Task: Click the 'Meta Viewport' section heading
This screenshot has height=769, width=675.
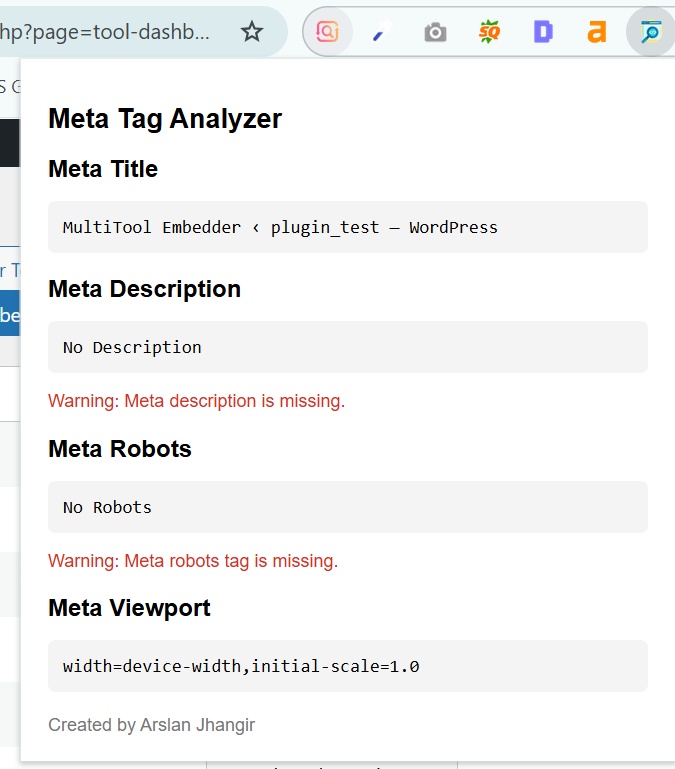Action: pyautogui.click(x=129, y=608)
